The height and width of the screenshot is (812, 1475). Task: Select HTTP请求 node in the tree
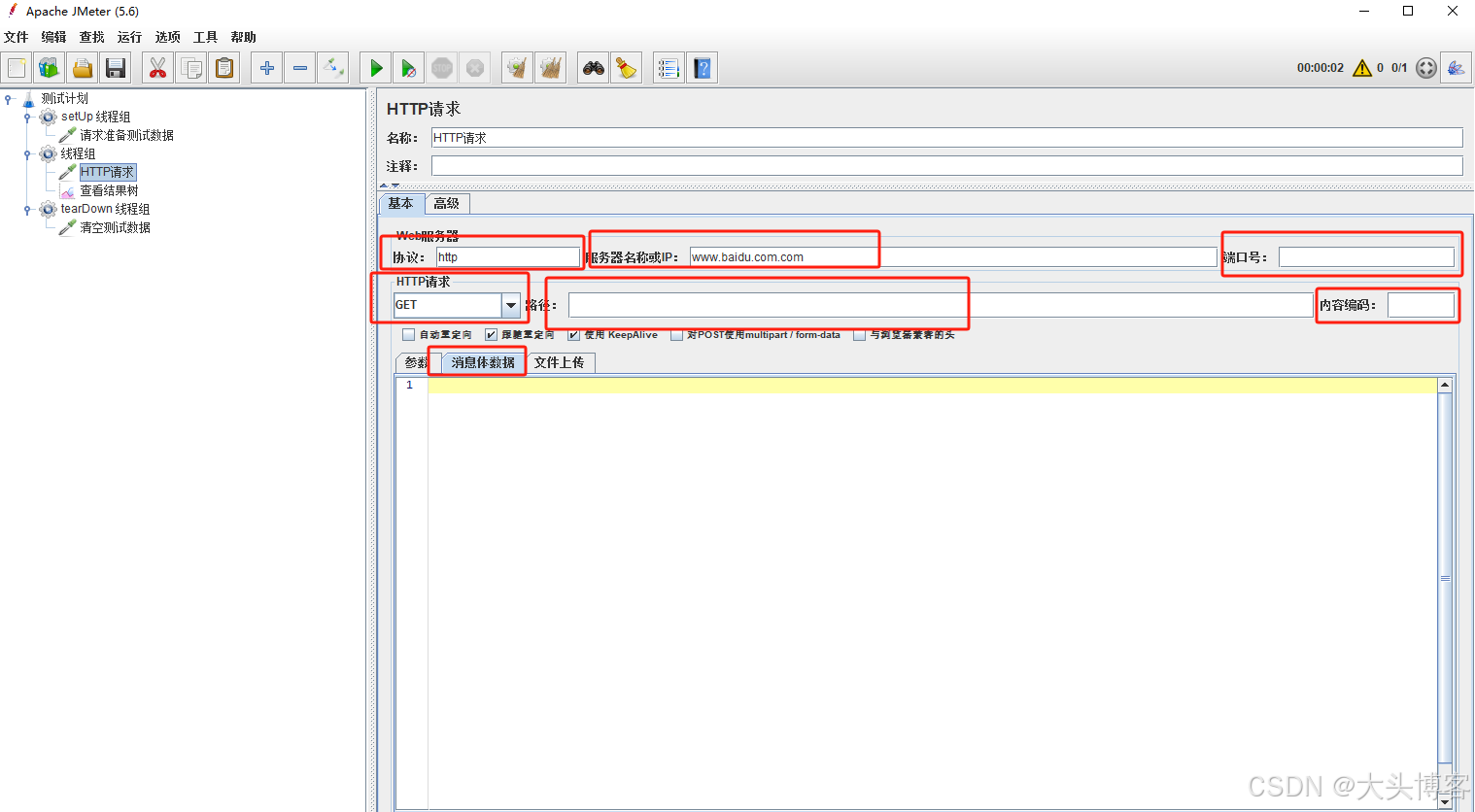tap(107, 172)
